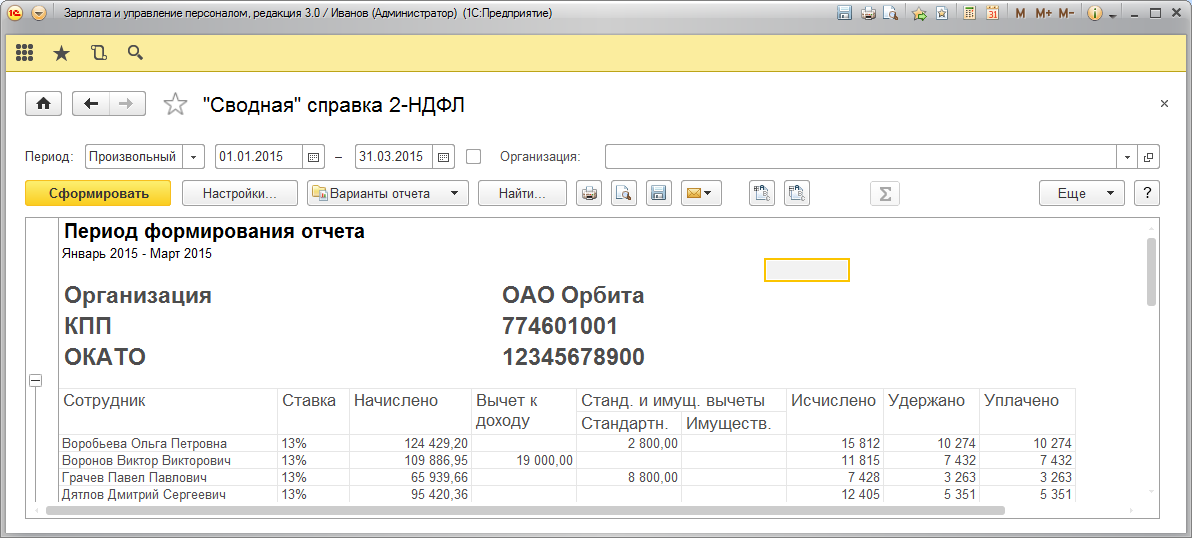1192x538 pixels.
Task: Click the Сформировать button
Action: 98,193
